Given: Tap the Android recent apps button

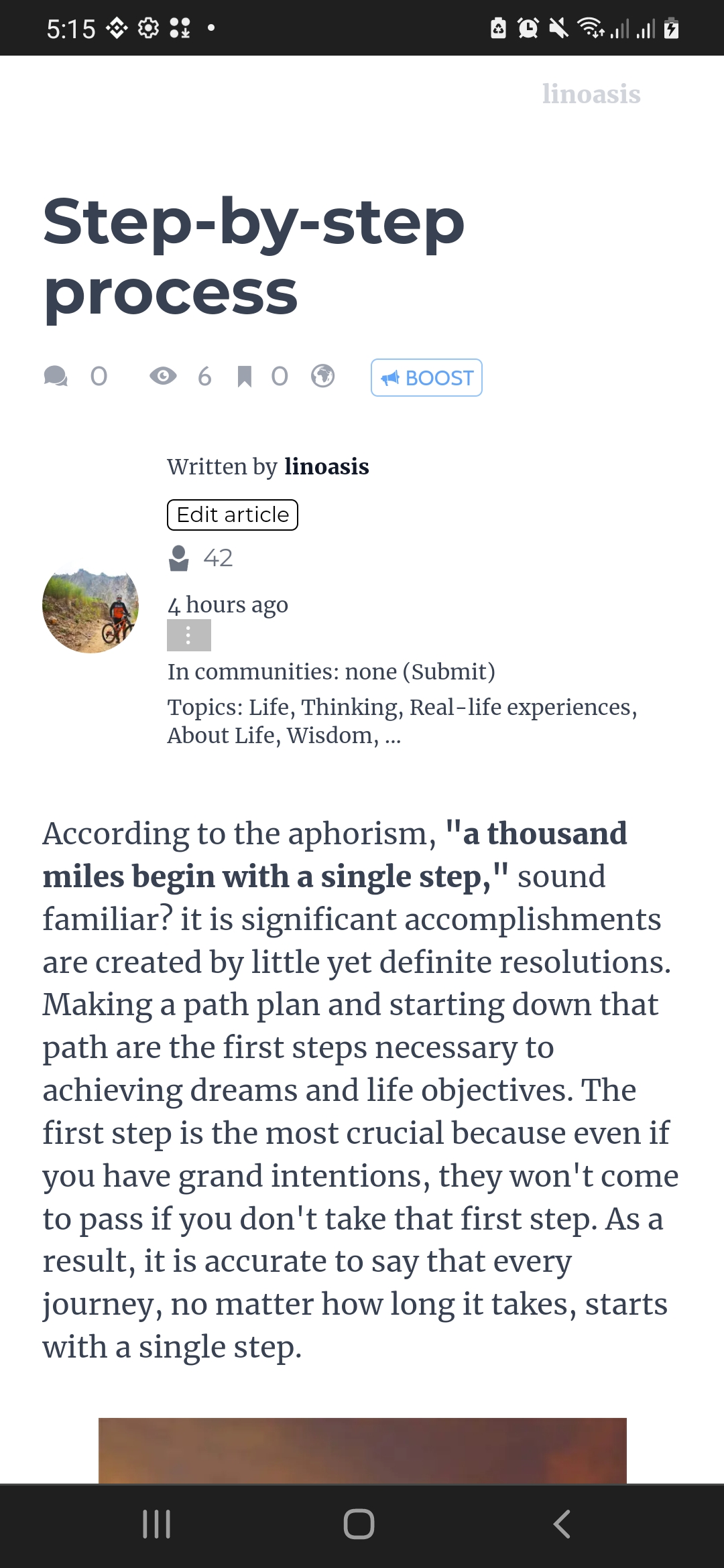Looking at the screenshot, I should point(157,1524).
